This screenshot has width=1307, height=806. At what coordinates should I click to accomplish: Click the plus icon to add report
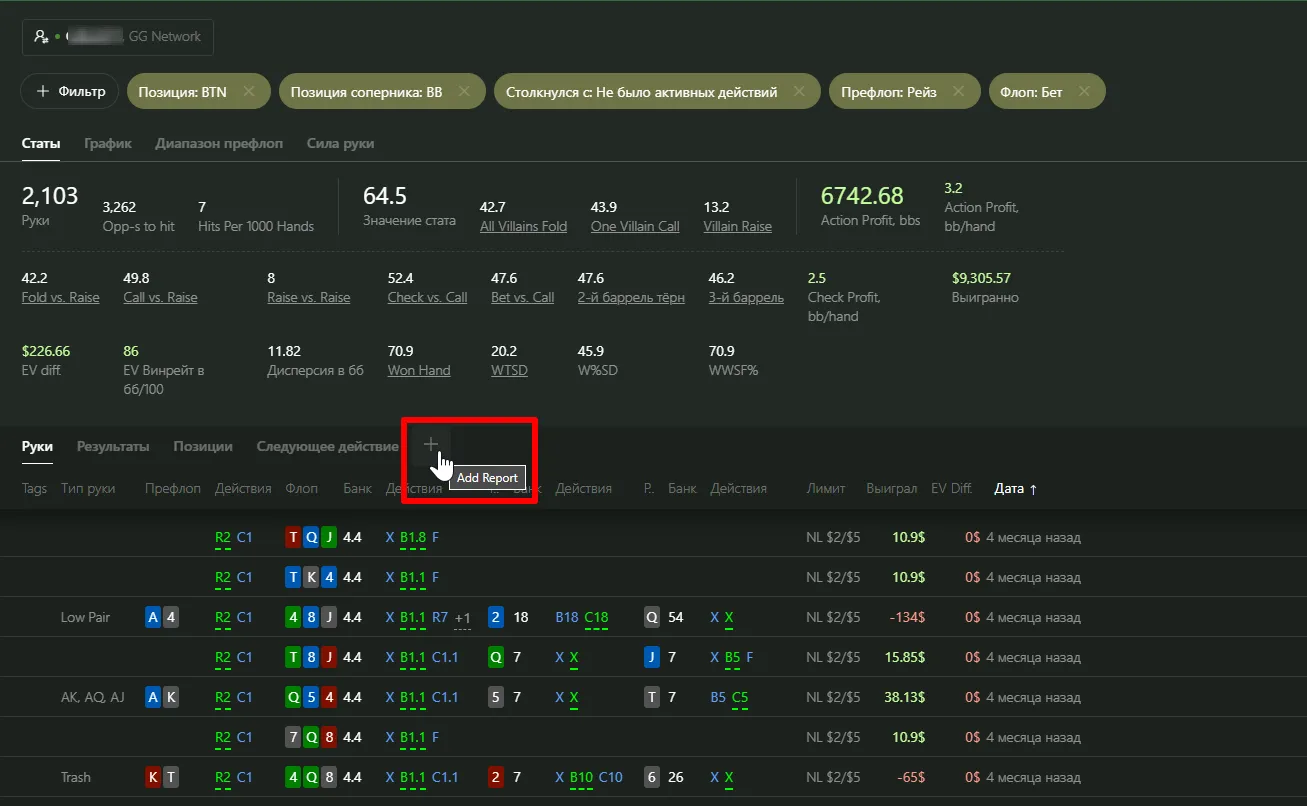coord(431,445)
